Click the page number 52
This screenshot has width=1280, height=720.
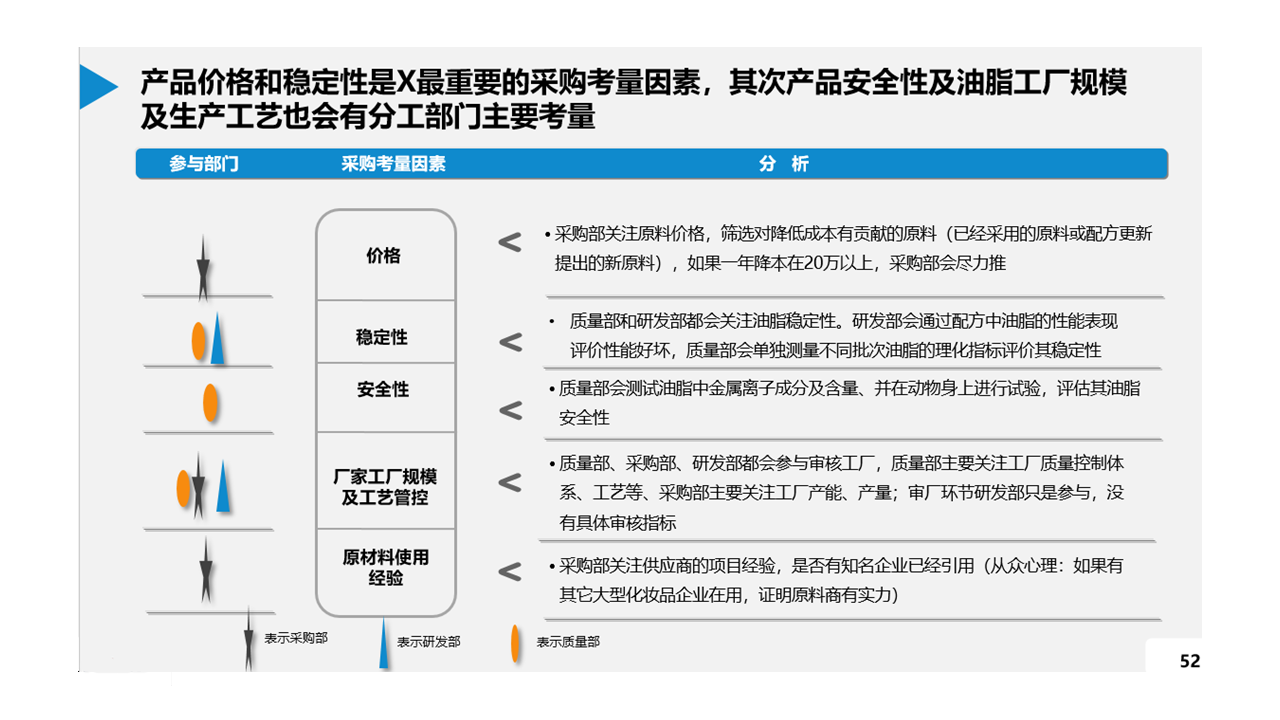[x=1189, y=661]
